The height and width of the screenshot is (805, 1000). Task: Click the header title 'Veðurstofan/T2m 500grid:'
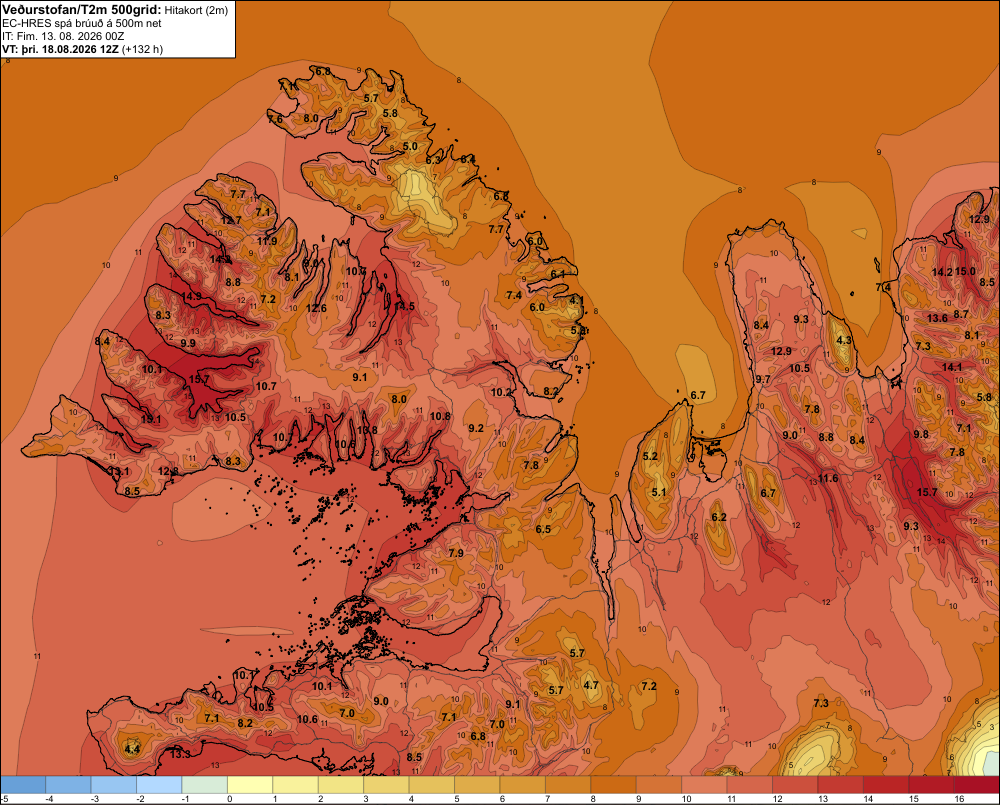[82, 10]
